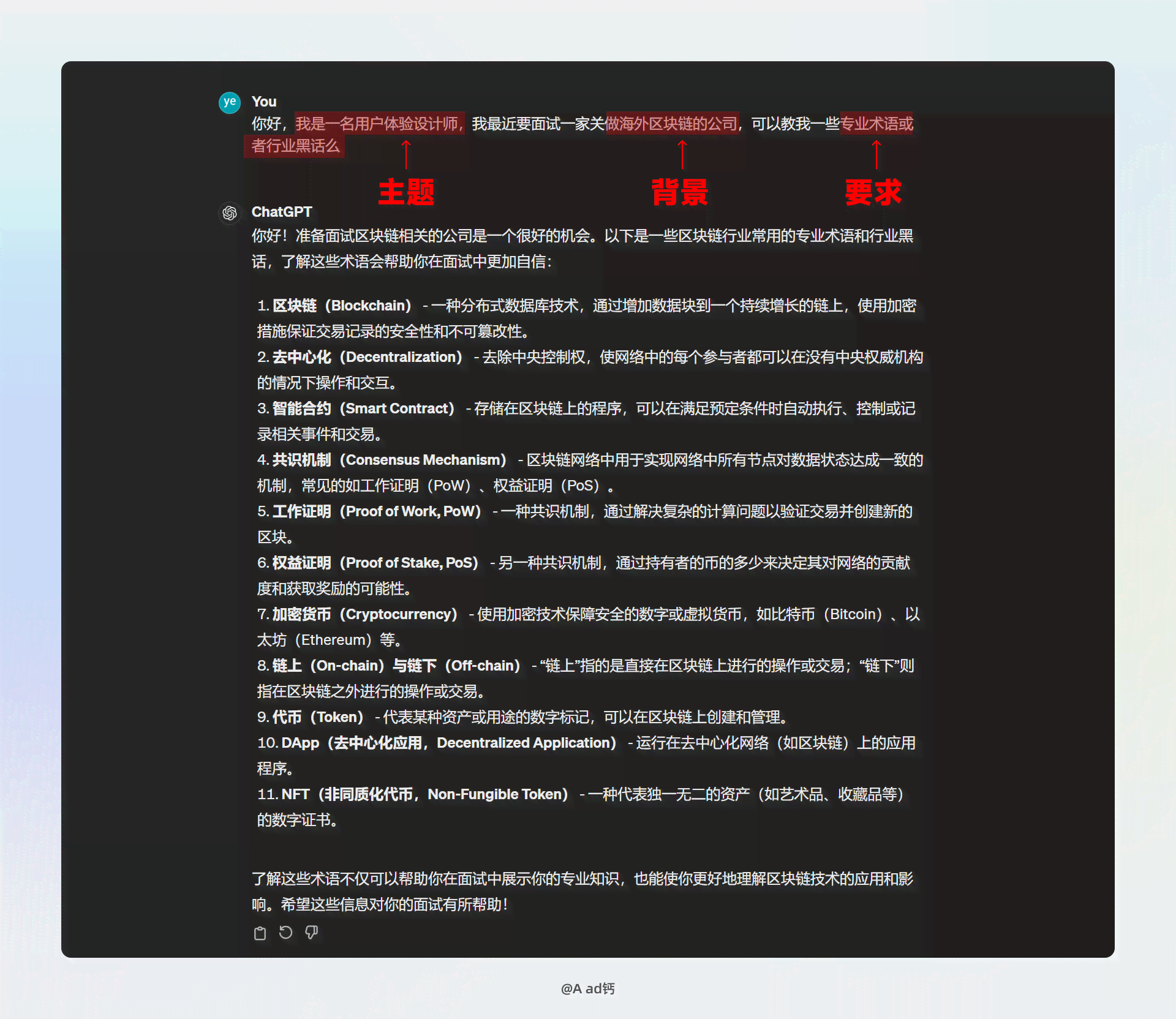Copy the ChatGPT response with clipboard icon
The image size is (1176, 1019).
(x=260, y=933)
